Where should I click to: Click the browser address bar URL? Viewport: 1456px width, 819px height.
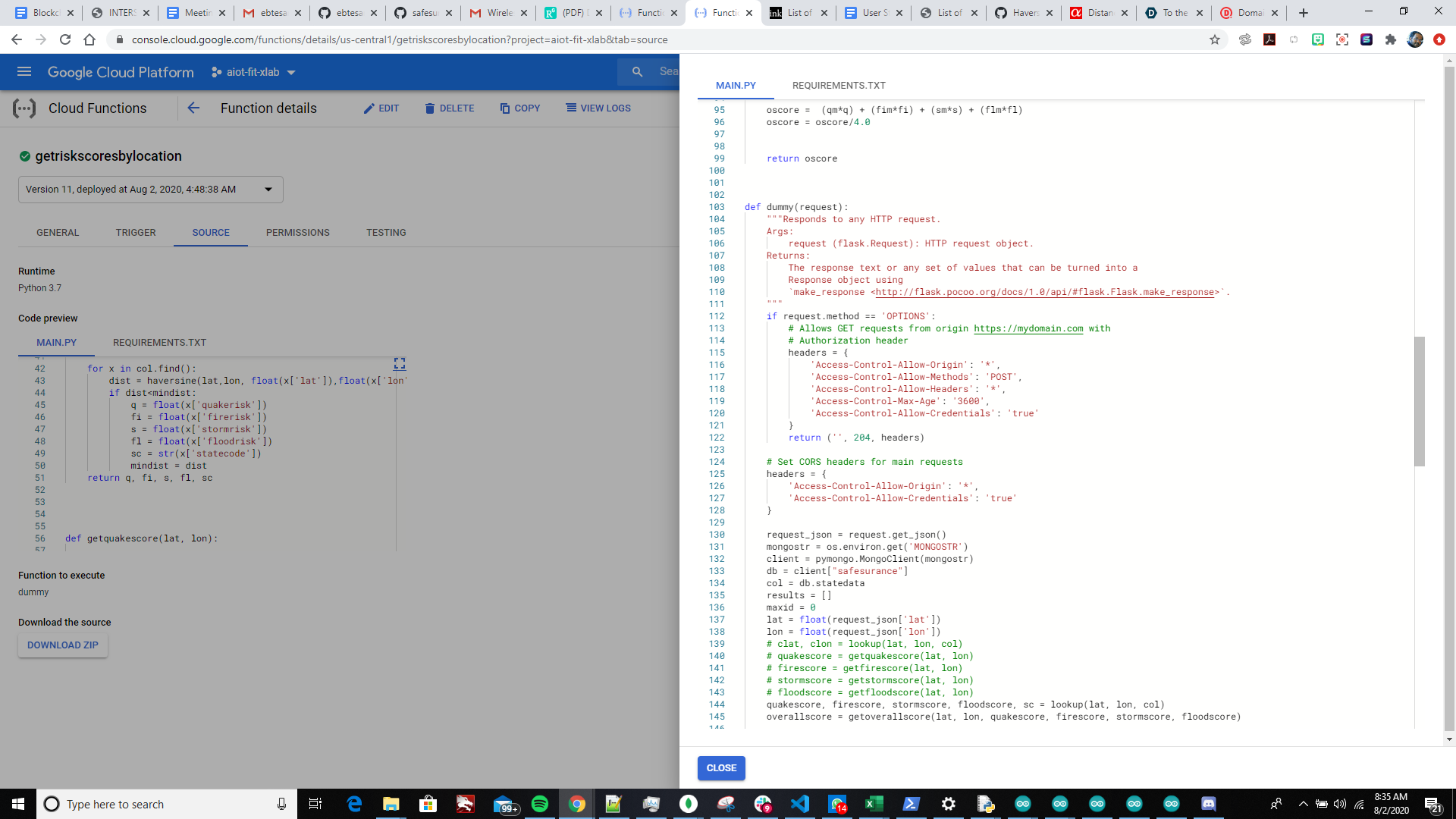pos(400,39)
